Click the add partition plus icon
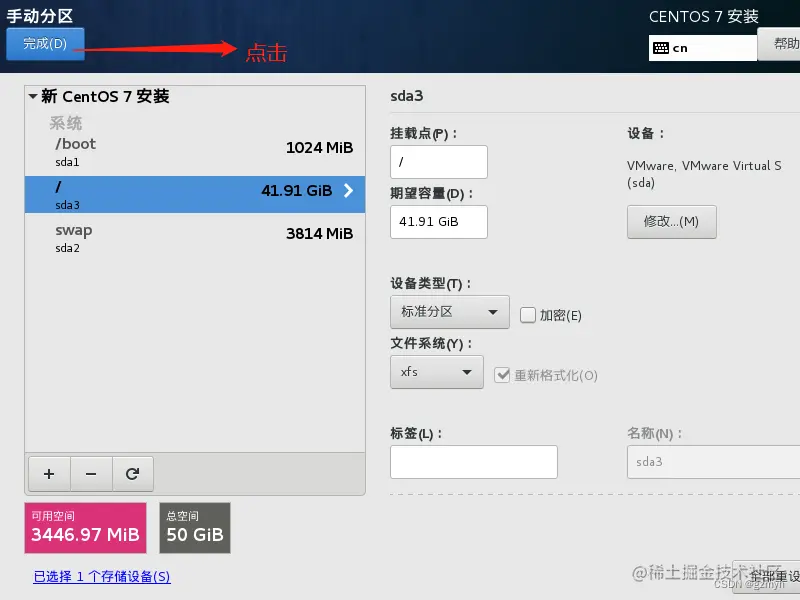Screen dimensions: 800x600 point(49,474)
